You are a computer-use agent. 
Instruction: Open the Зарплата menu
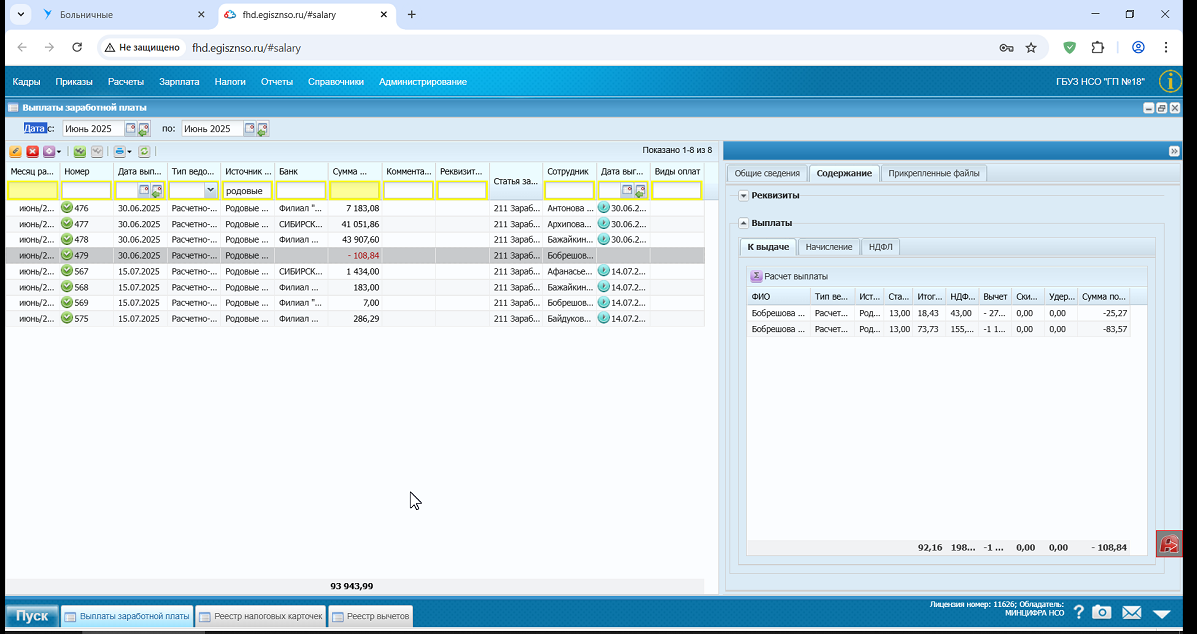(179, 82)
